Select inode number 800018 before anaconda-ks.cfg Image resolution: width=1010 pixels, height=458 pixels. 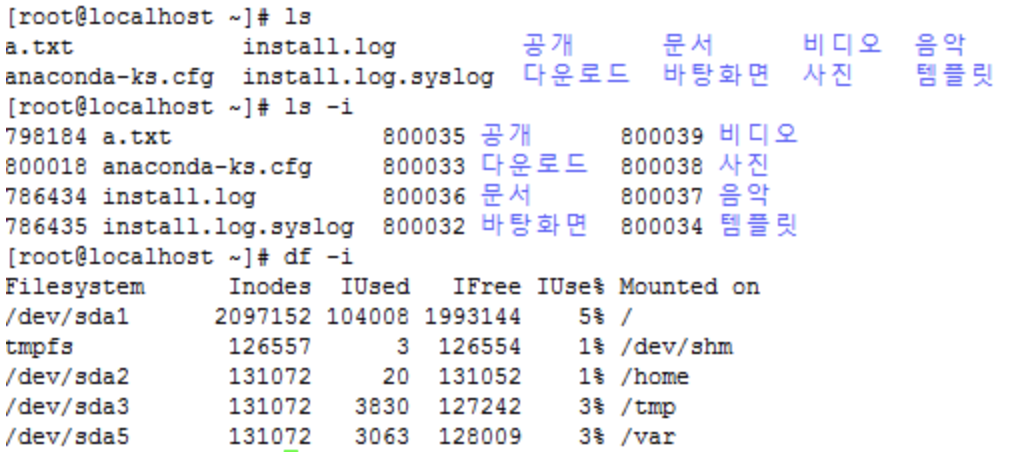[x=46, y=167]
